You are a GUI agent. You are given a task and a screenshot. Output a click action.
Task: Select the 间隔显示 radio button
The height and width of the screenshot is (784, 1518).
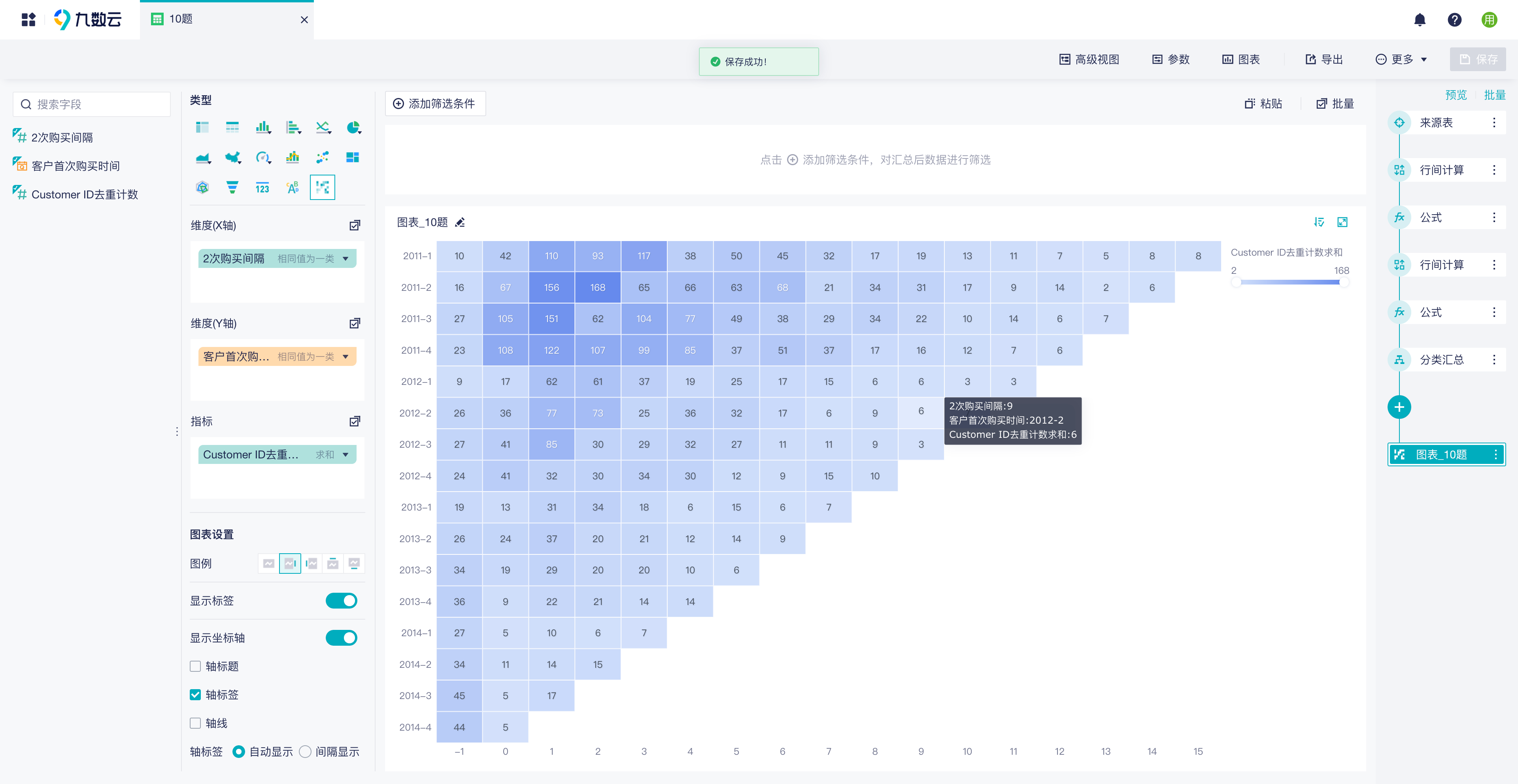pyautogui.click(x=305, y=752)
